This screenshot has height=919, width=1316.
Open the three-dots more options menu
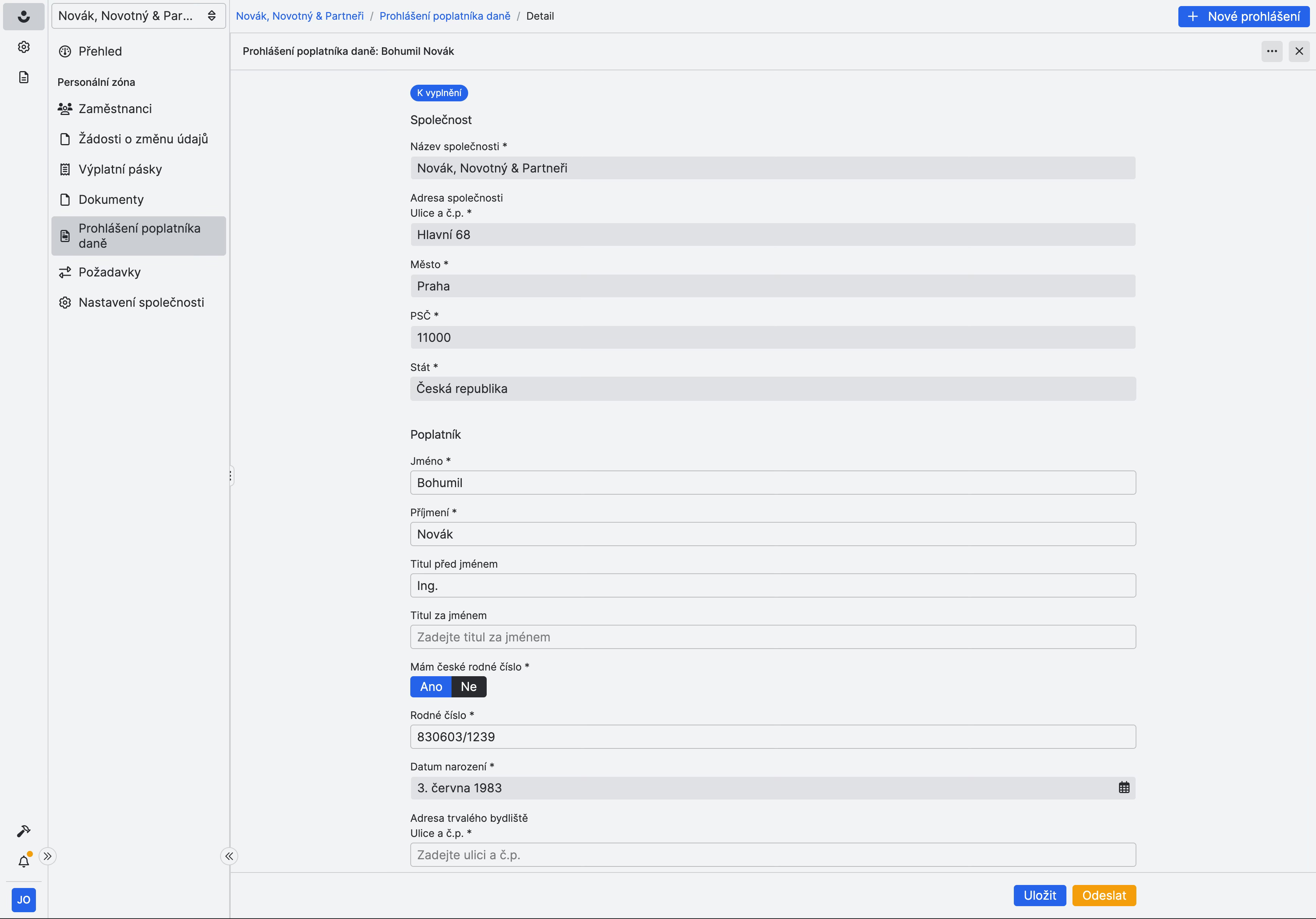click(1271, 51)
